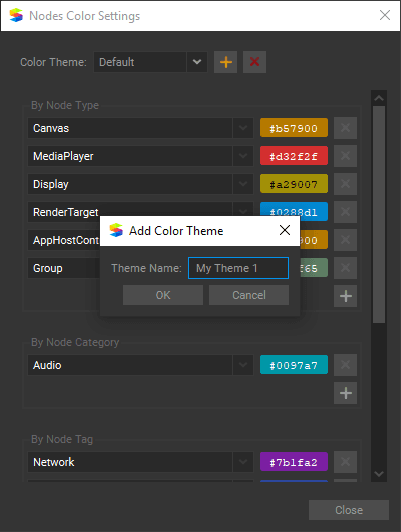The width and height of the screenshot is (401, 532).
Task: Open the Network tag dropdown
Action: point(243,462)
